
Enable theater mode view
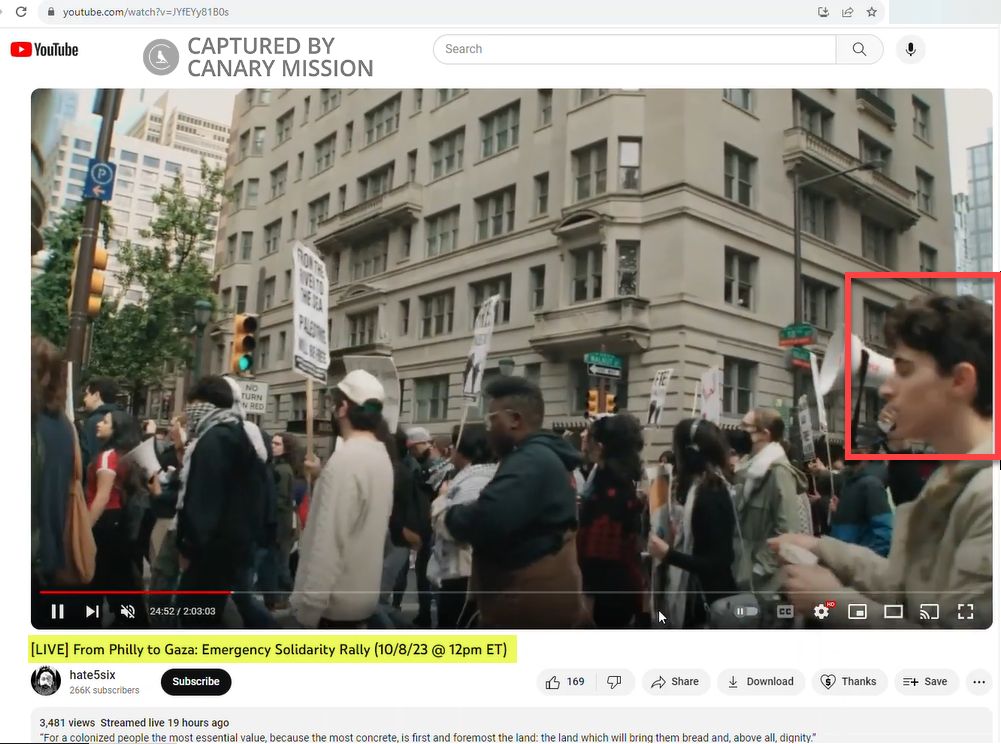(893, 611)
